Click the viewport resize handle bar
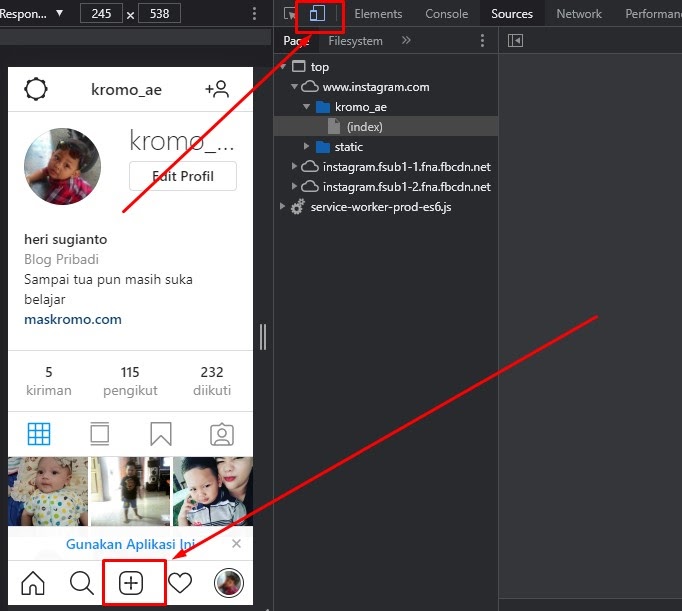 click(263, 337)
